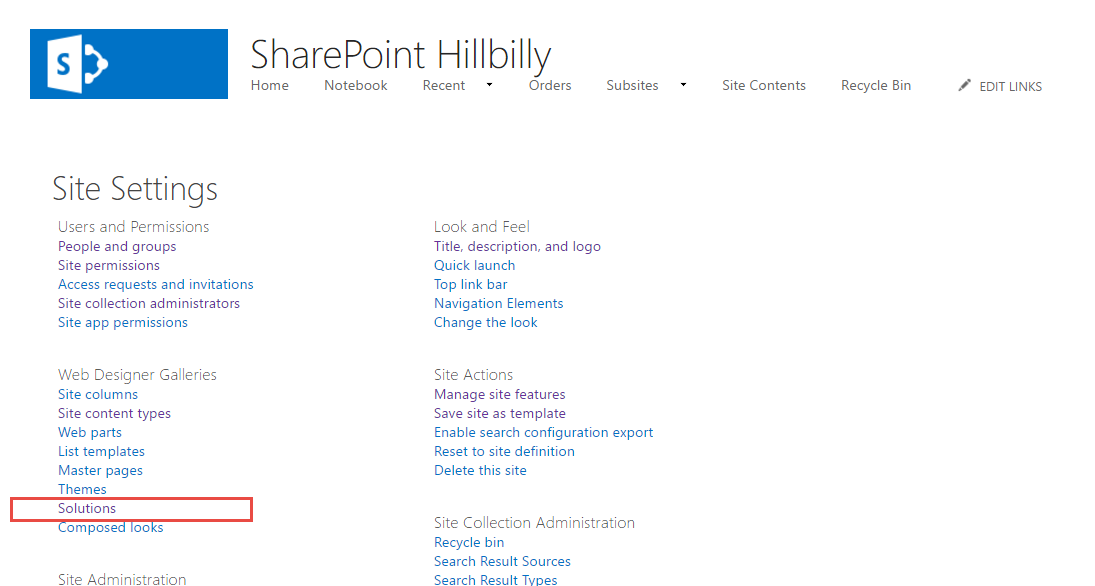
Task: Open Site app permissions link
Action: pos(123,322)
